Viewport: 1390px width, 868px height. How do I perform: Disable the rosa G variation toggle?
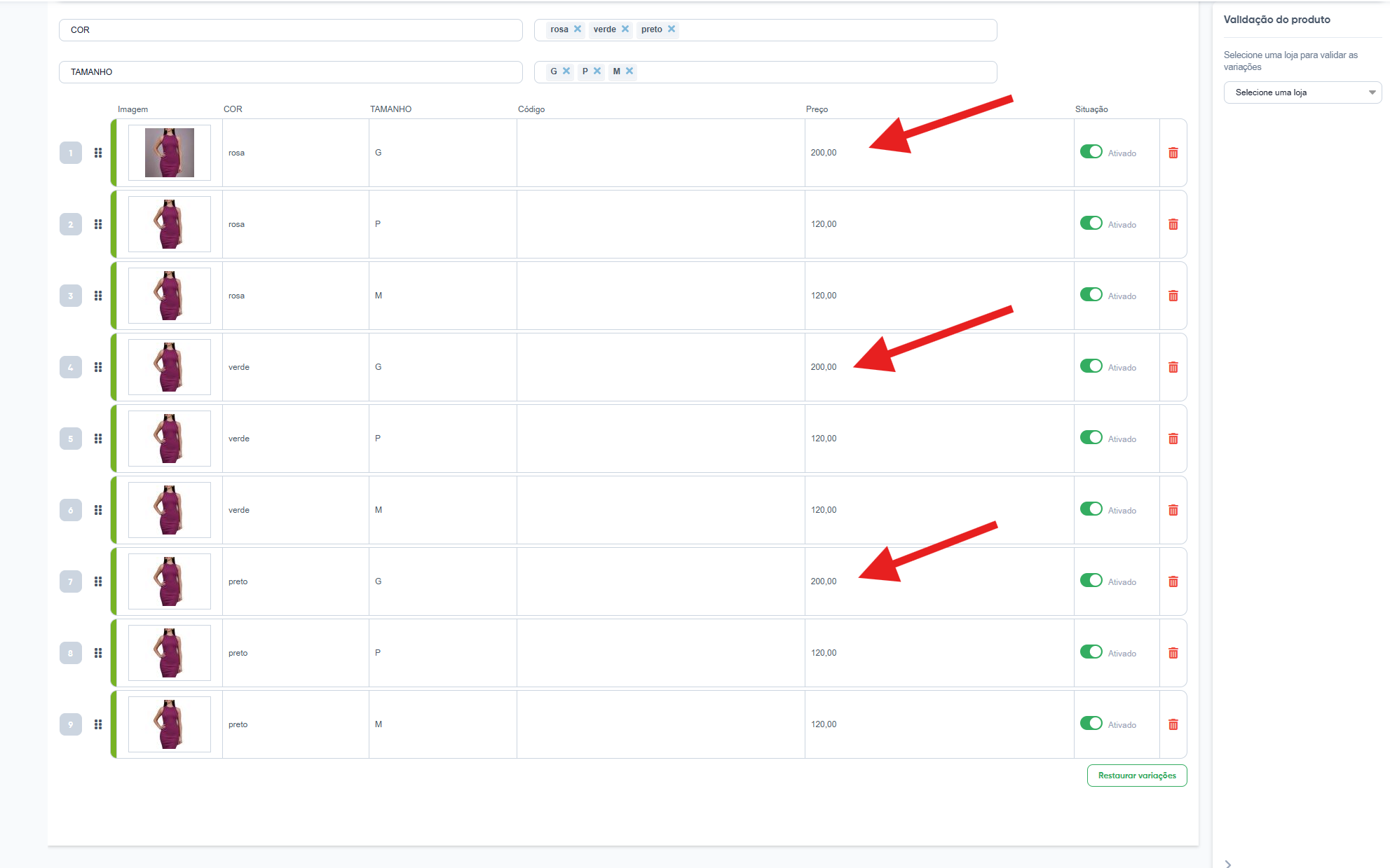(1091, 152)
